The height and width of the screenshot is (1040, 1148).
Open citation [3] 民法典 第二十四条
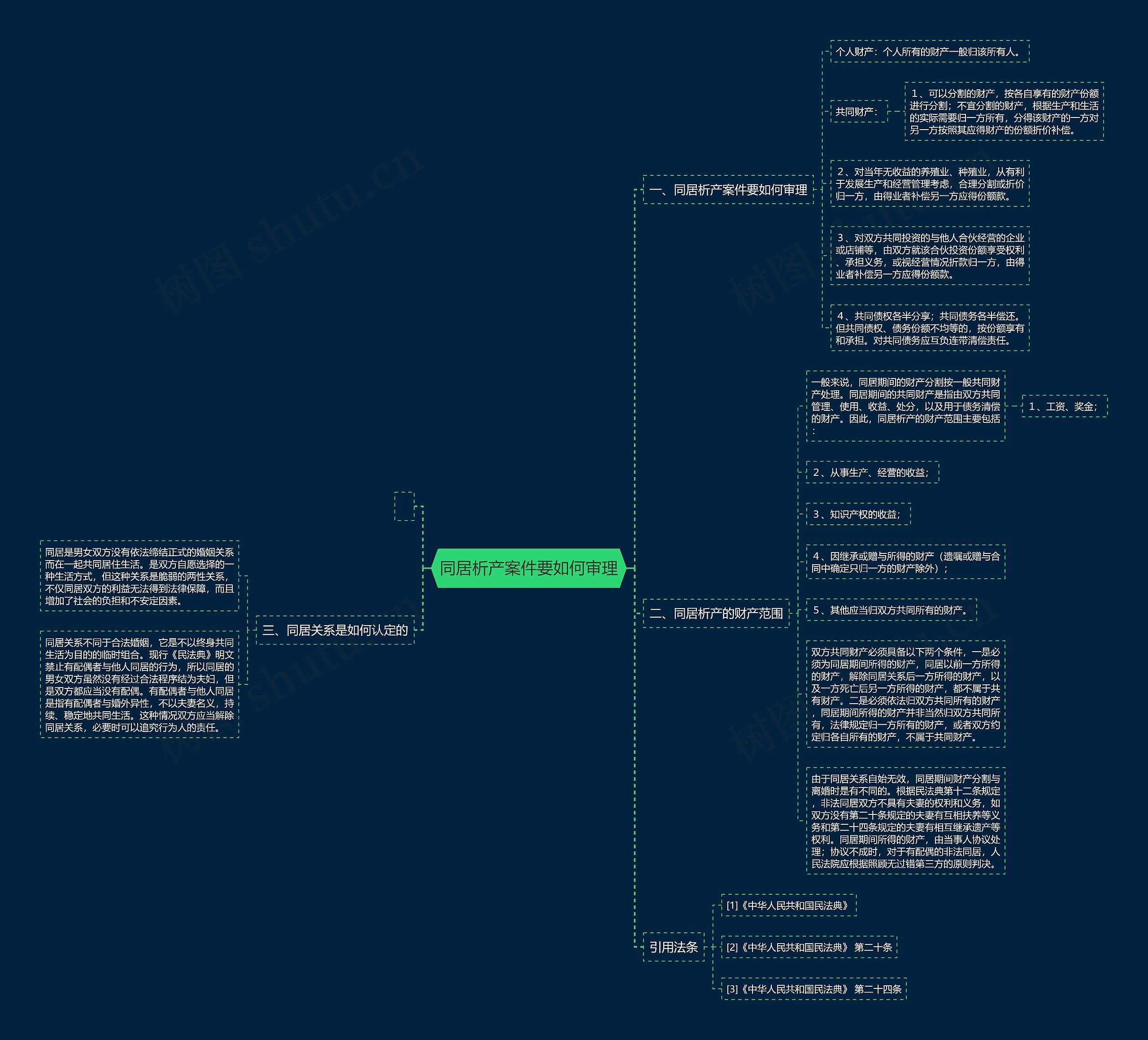[x=813, y=989]
